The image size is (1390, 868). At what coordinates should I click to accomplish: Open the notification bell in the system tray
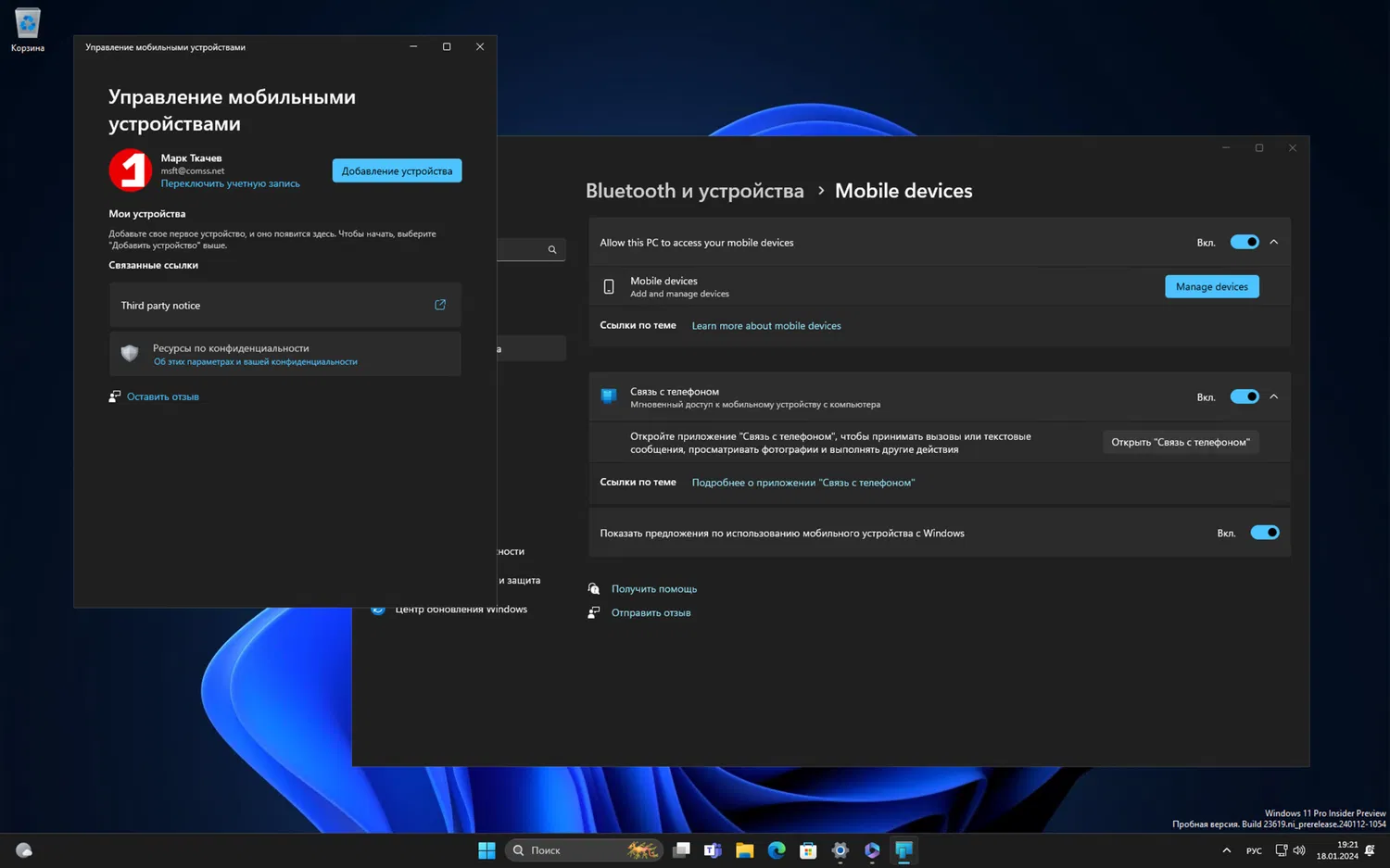[x=1371, y=850]
